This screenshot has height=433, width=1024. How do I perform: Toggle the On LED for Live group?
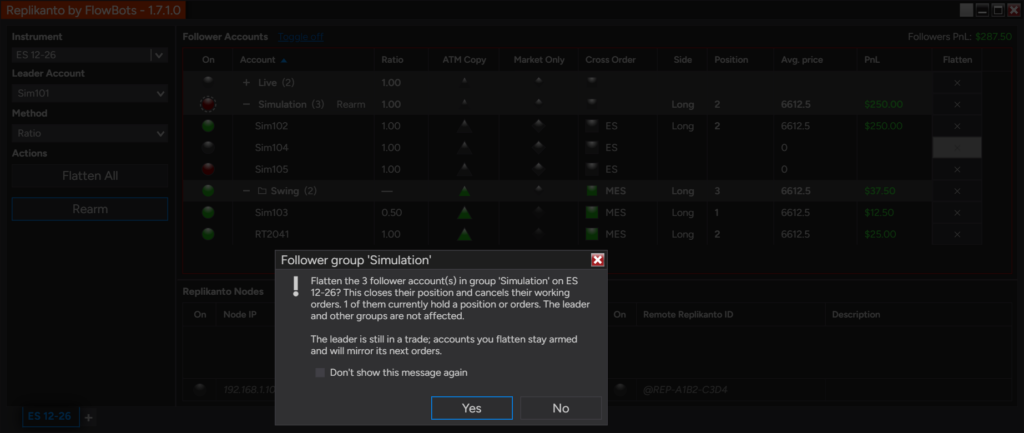(x=208, y=81)
